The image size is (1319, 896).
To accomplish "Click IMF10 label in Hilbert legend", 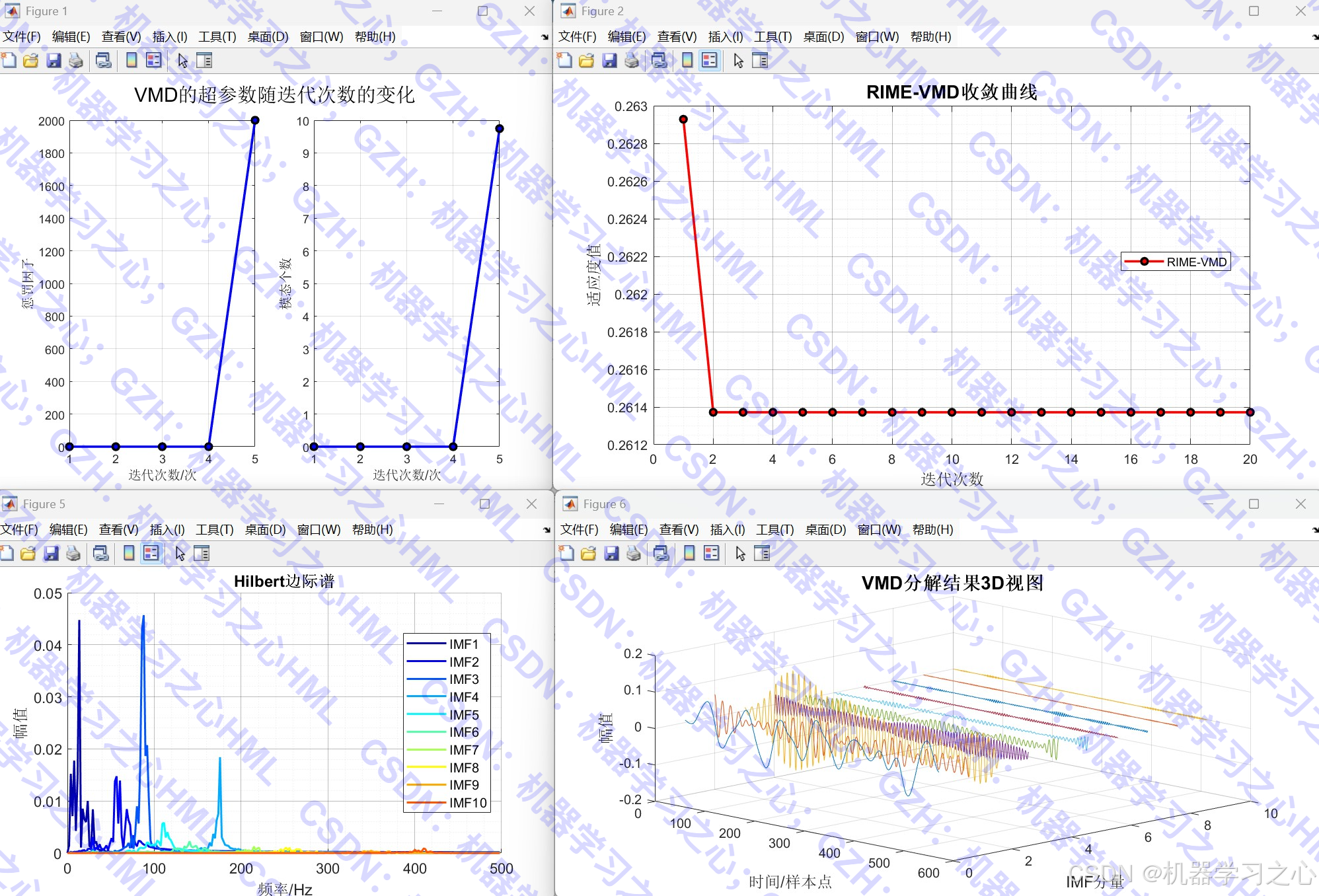I will [x=468, y=803].
